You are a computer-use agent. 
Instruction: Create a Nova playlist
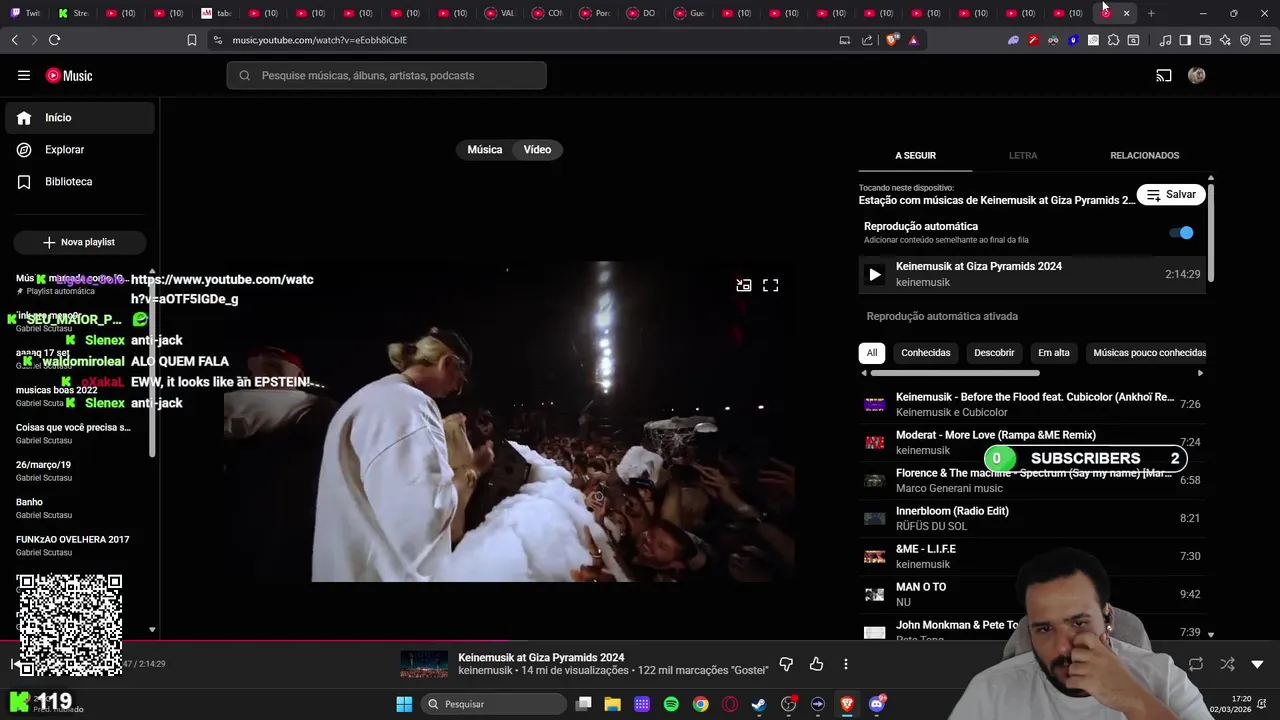click(79, 242)
